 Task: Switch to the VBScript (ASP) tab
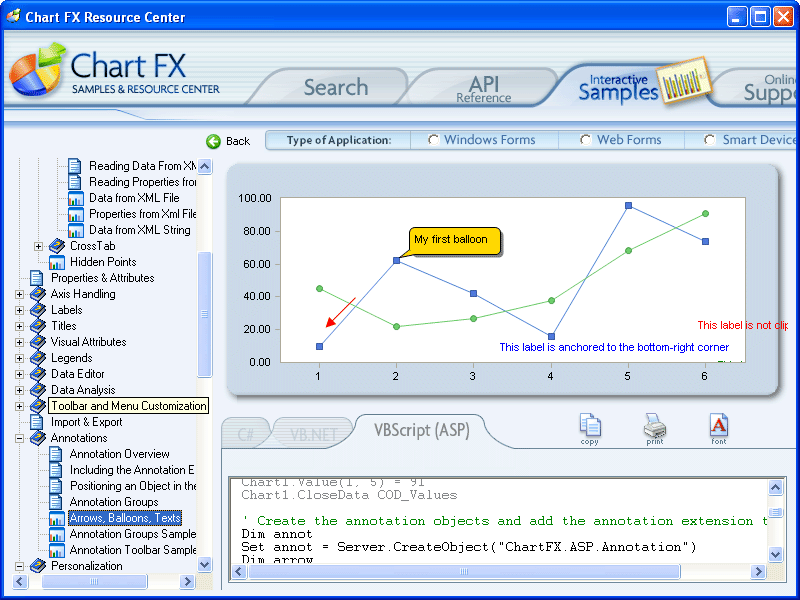pos(420,430)
